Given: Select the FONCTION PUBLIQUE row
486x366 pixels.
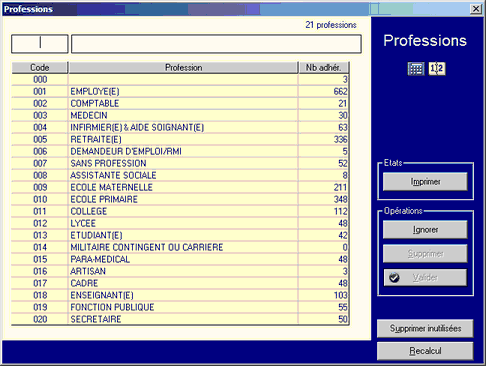Looking at the screenshot, I should tap(180, 307).
